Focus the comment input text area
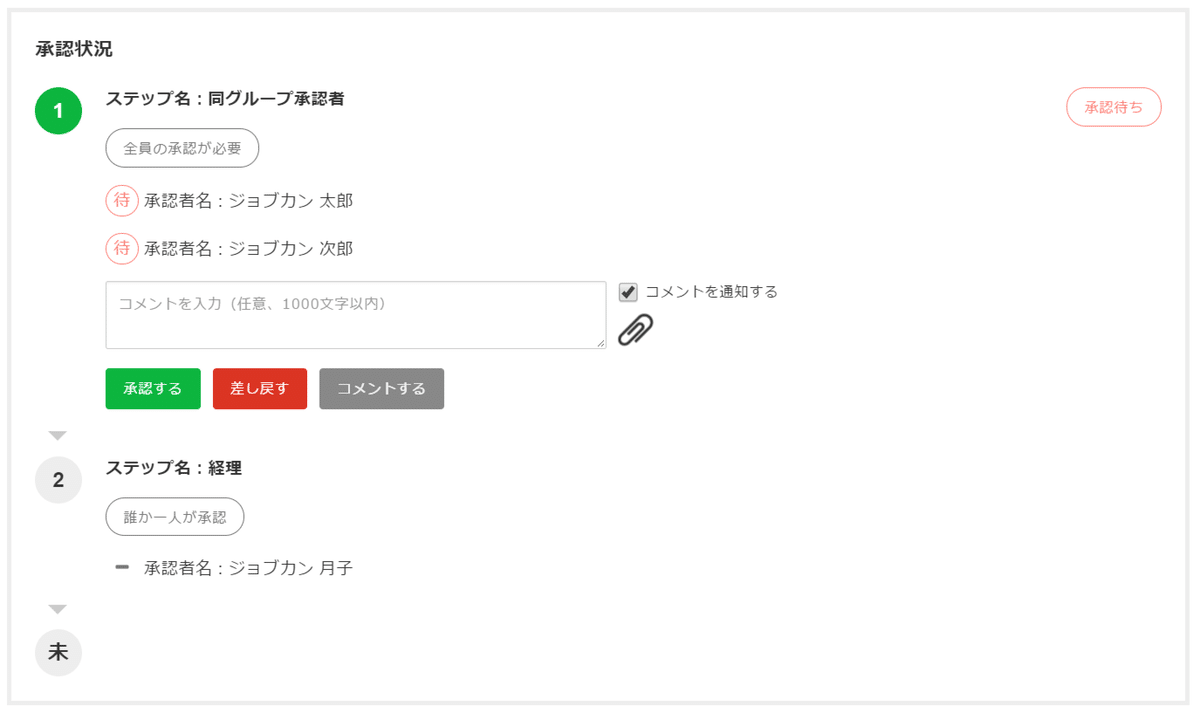Screen dimensions: 1200x713 pos(355,315)
